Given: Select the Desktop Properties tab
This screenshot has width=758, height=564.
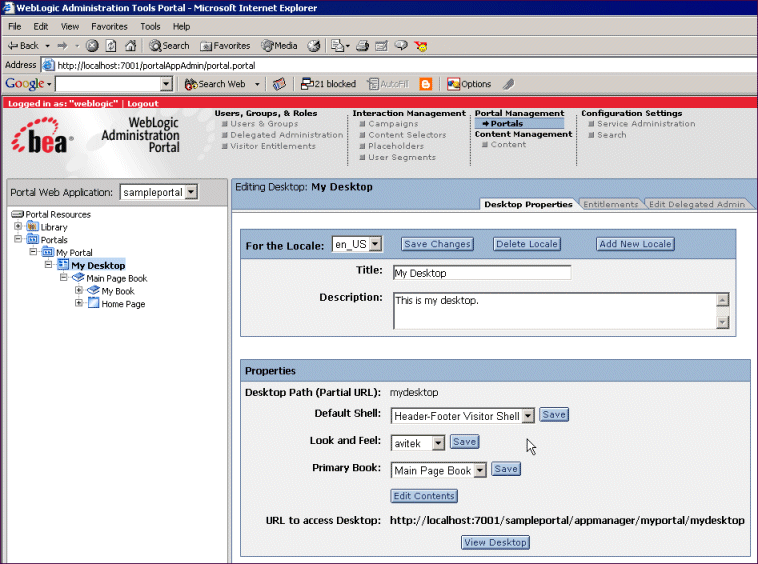Looking at the screenshot, I should pos(528,204).
